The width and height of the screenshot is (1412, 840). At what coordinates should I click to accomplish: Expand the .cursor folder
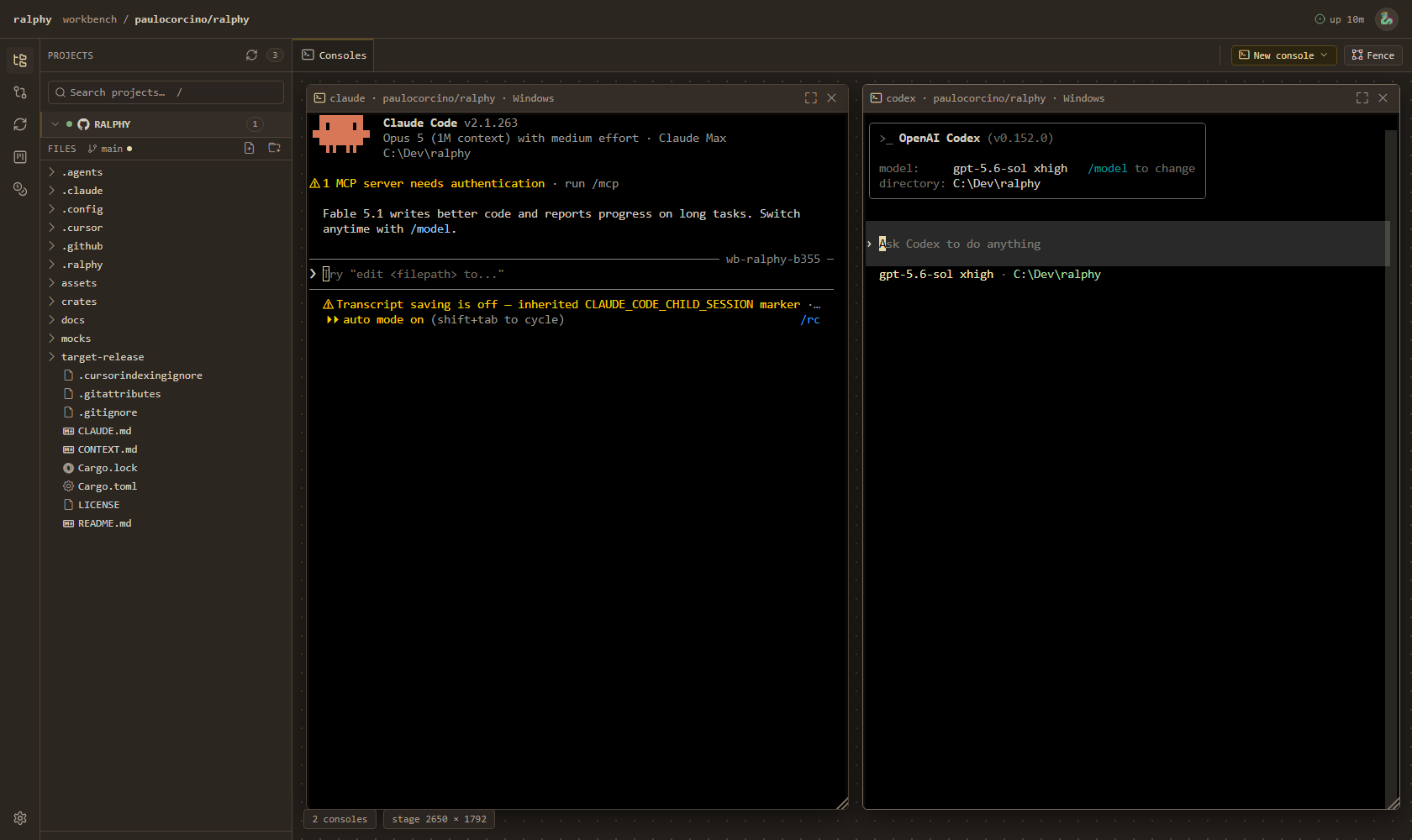click(52, 228)
